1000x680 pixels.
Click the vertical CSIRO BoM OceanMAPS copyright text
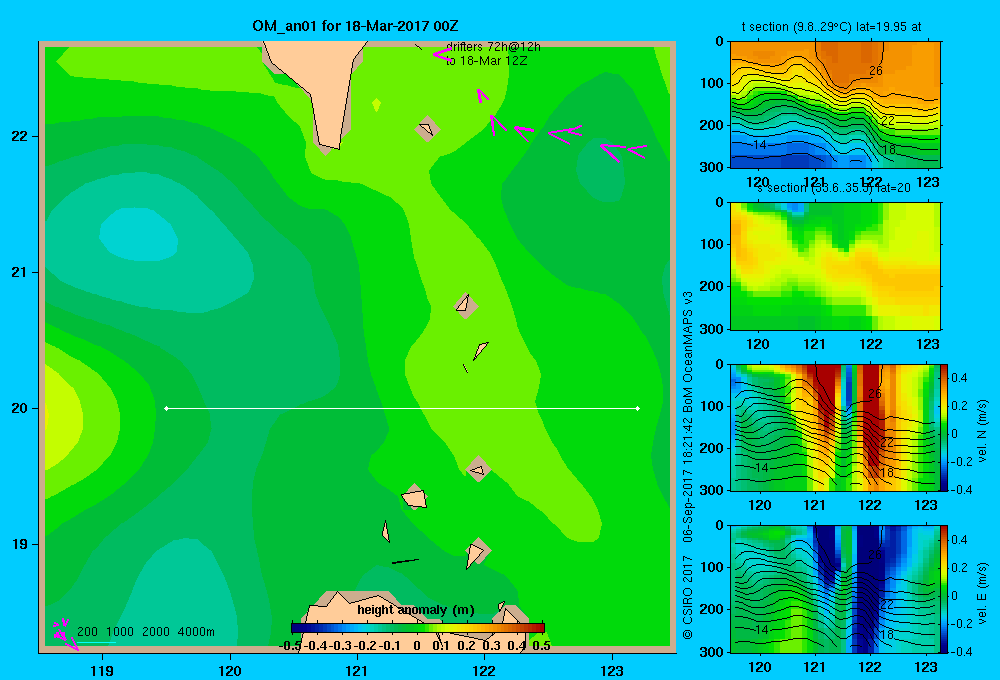pyautogui.click(x=688, y=465)
